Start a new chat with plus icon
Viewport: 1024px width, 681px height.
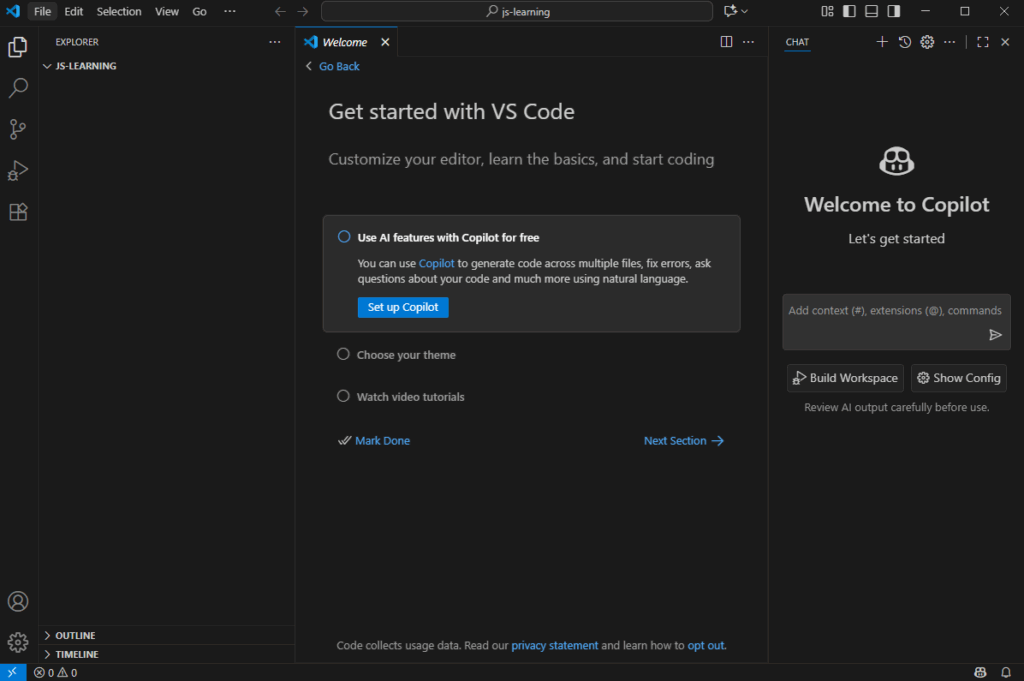pos(882,42)
